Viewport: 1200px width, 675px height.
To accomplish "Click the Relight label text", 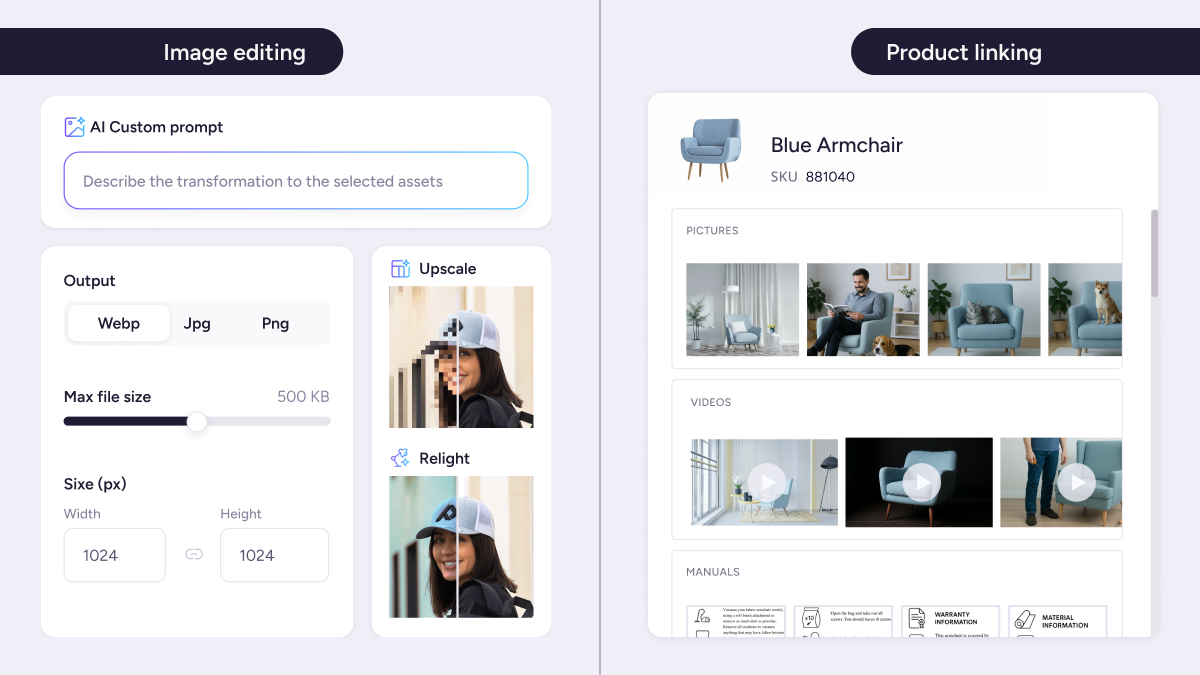I will pos(444,458).
